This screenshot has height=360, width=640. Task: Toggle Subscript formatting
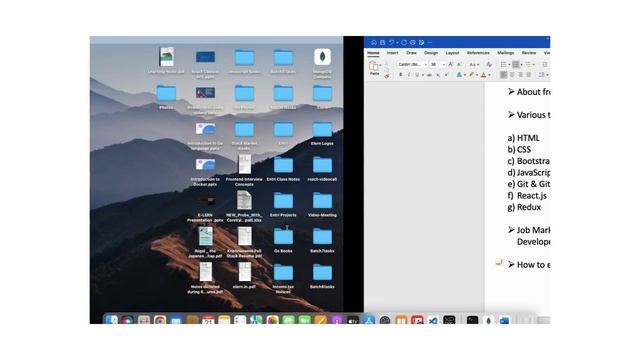438,75
